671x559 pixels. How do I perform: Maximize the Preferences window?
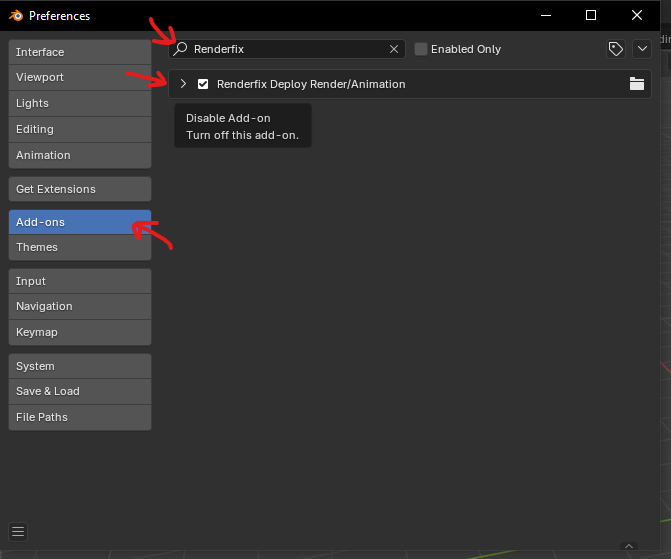pos(591,15)
